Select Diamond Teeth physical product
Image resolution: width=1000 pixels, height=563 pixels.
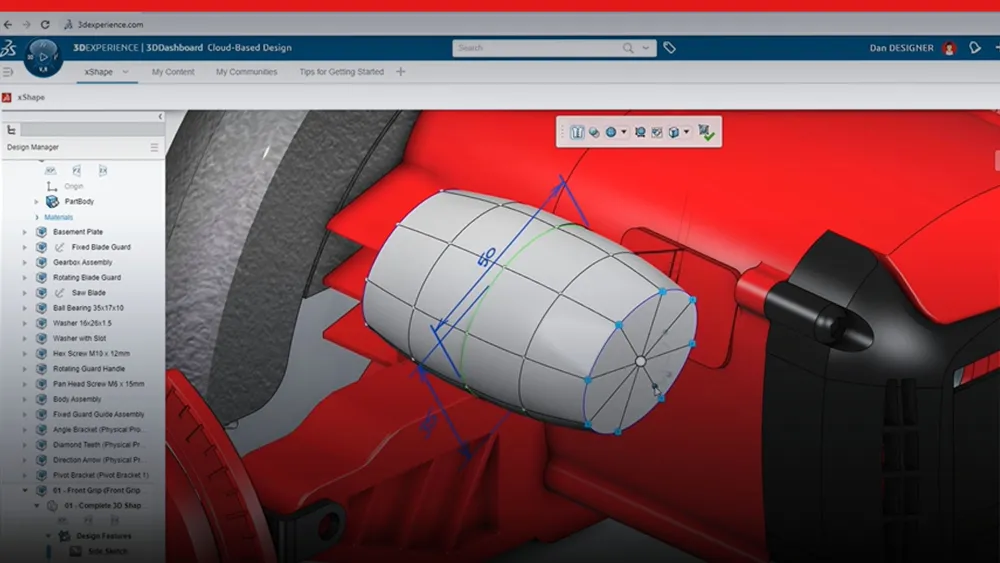[99, 444]
